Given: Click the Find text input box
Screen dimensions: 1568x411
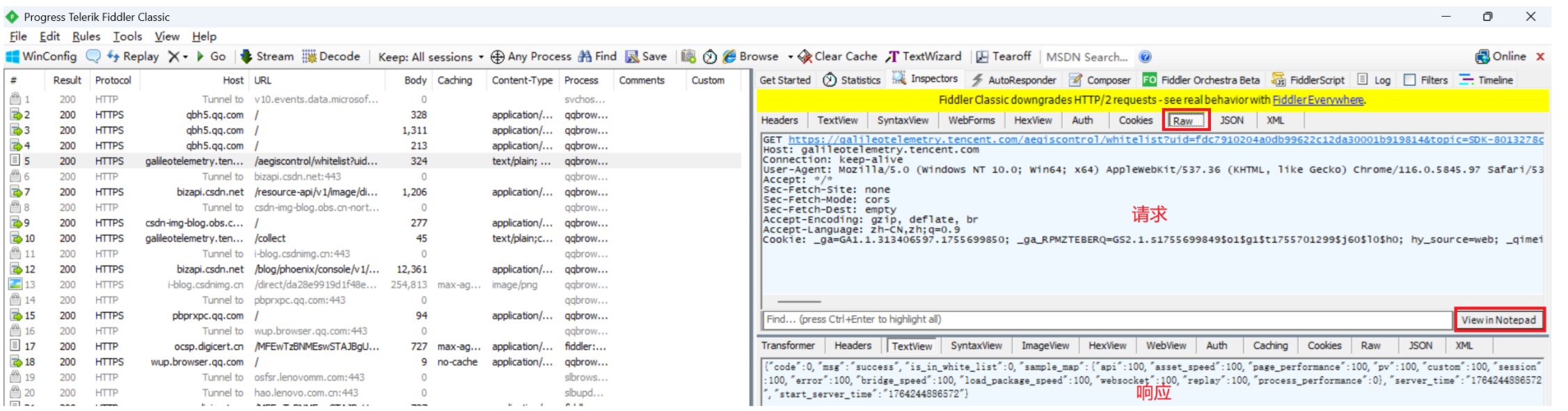Looking at the screenshot, I should tap(1107, 320).
